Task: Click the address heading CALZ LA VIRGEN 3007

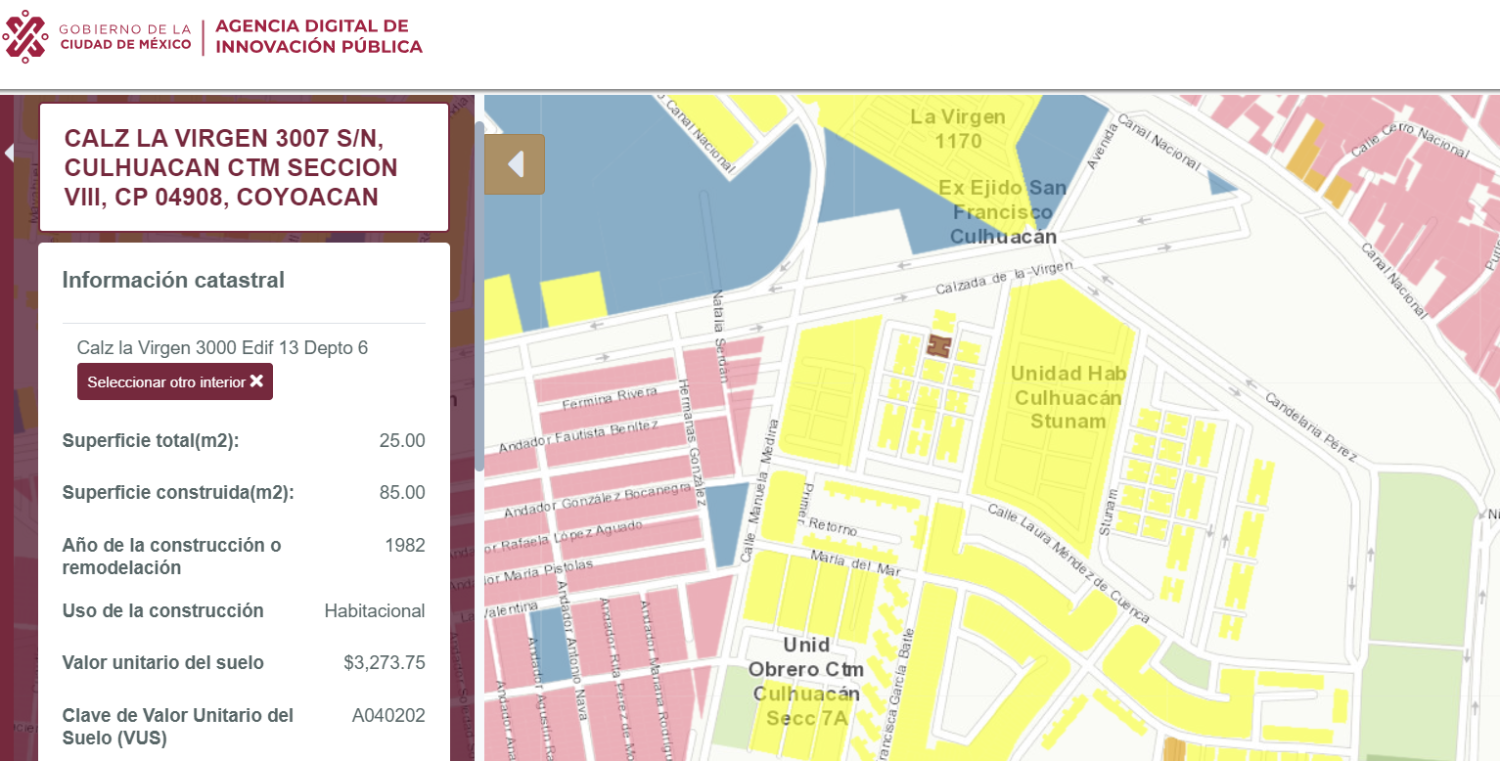Action: [x=231, y=168]
